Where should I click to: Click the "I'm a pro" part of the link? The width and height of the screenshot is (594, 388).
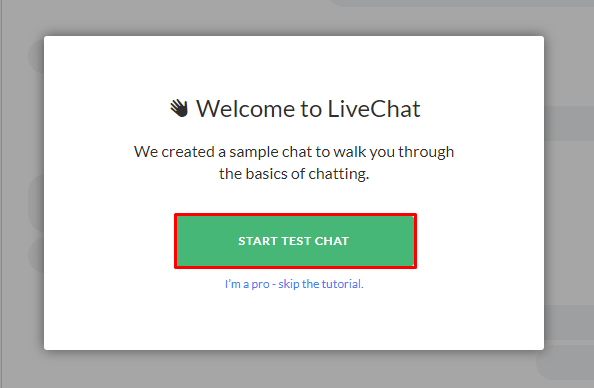click(247, 284)
